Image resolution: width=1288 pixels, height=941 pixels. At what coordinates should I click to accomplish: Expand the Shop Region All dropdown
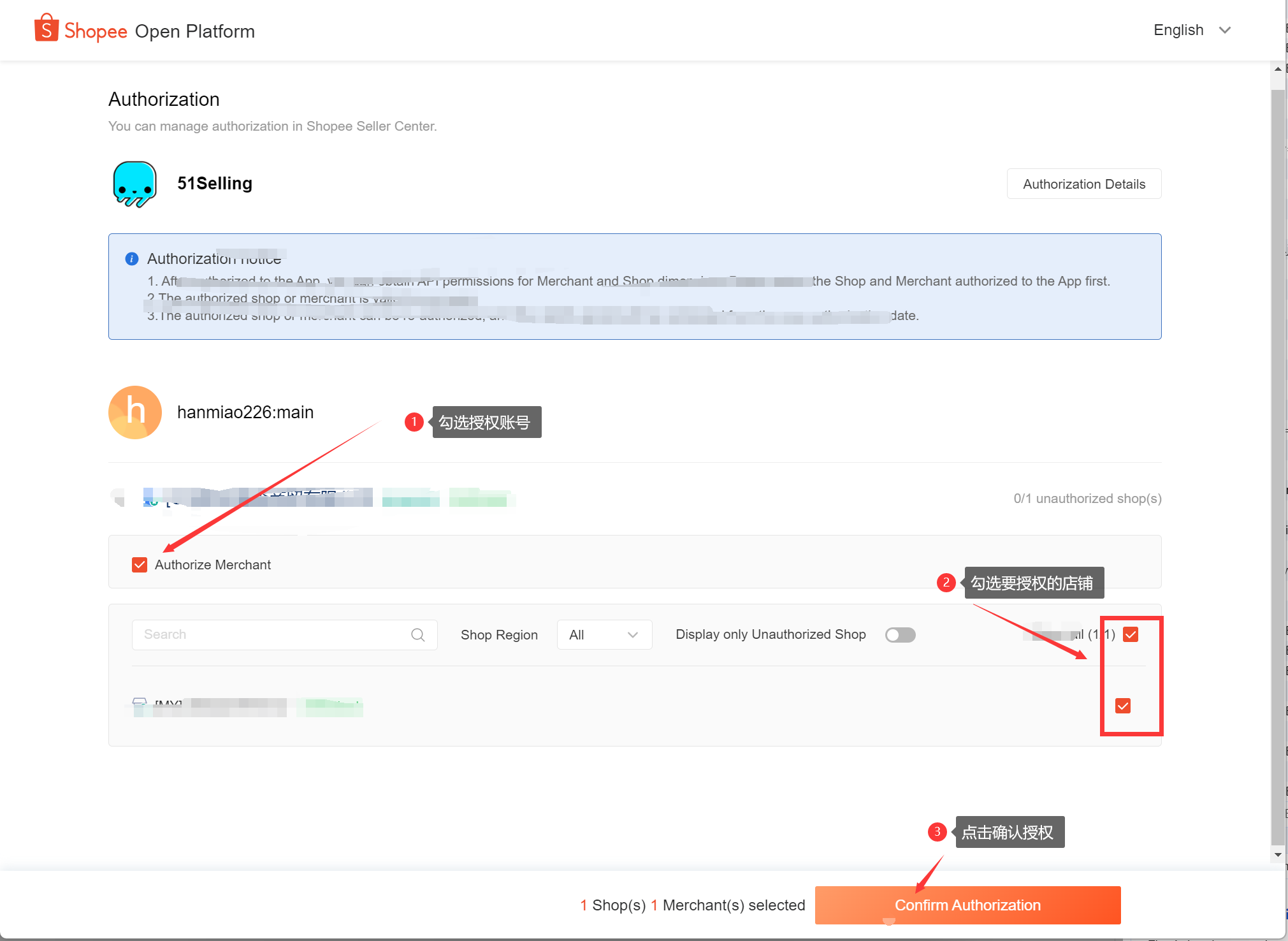pos(604,634)
